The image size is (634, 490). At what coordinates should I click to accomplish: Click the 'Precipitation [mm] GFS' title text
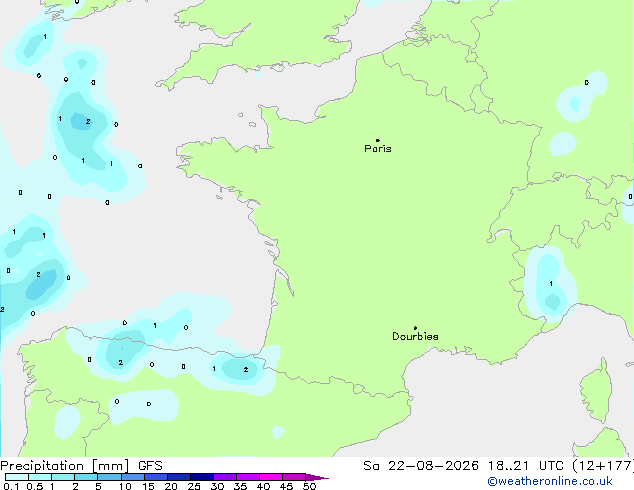[x=81, y=466]
